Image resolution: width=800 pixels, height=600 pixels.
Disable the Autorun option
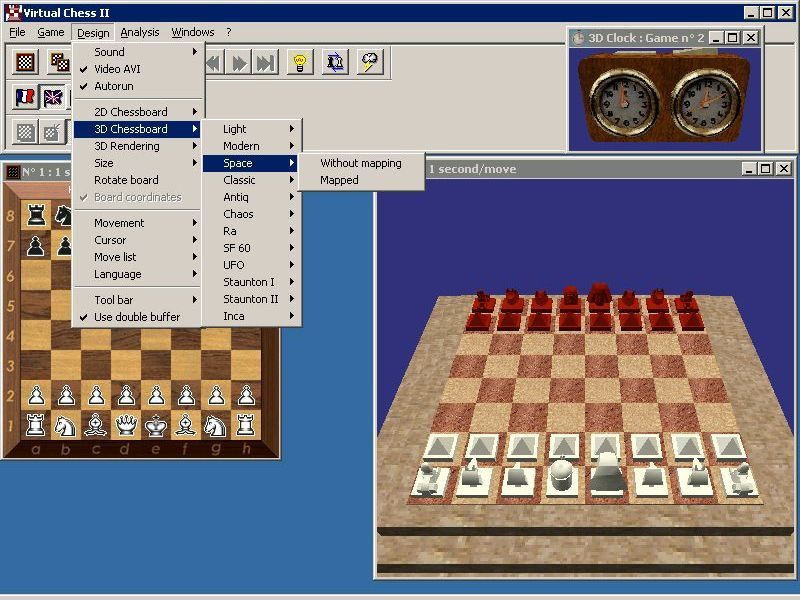[x=113, y=86]
